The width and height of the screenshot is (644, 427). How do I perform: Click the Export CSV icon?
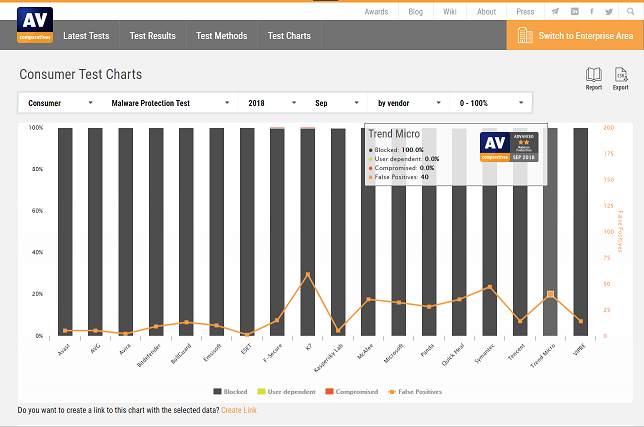(x=621, y=79)
